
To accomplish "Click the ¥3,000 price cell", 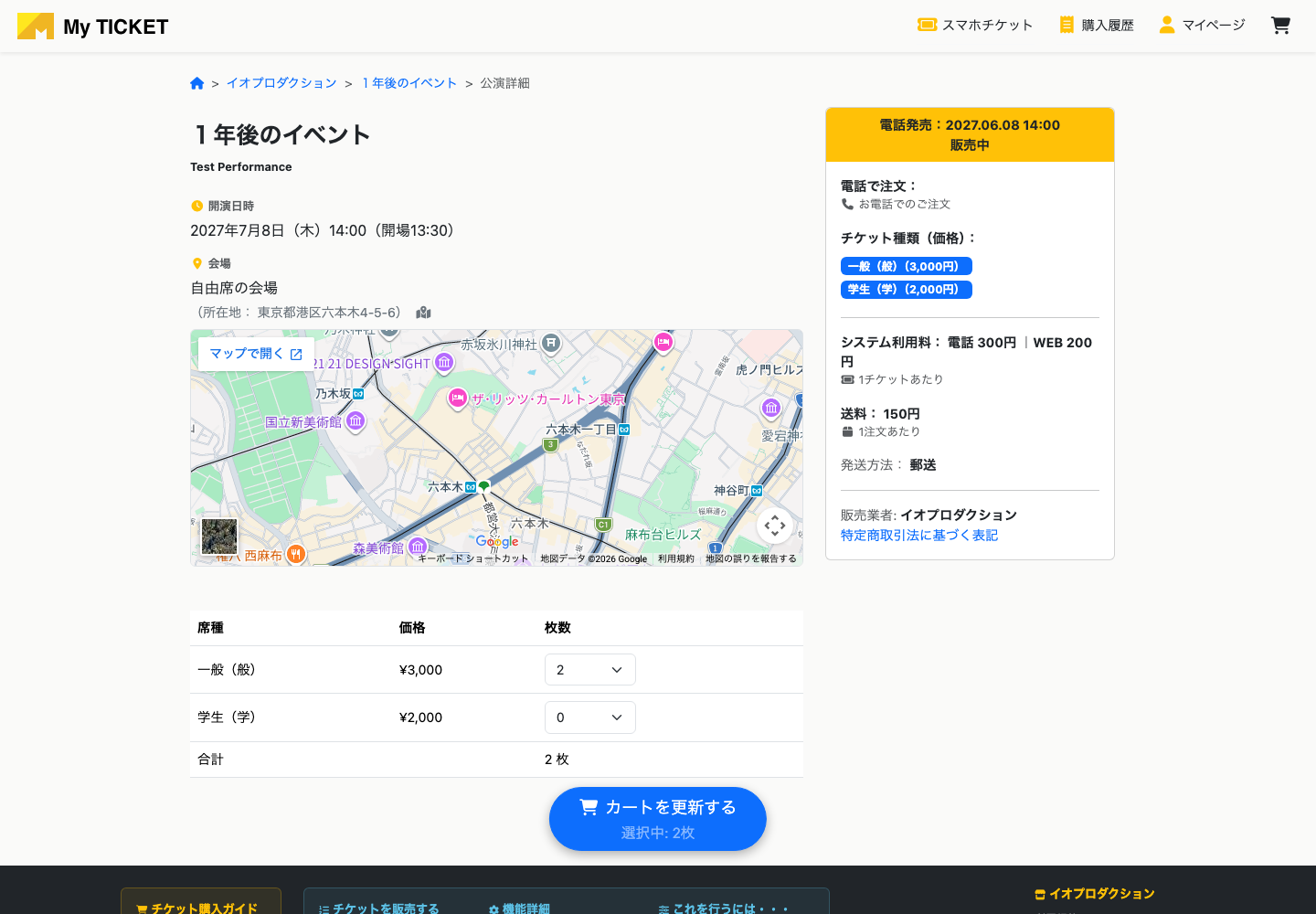I will (x=420, y=670).
